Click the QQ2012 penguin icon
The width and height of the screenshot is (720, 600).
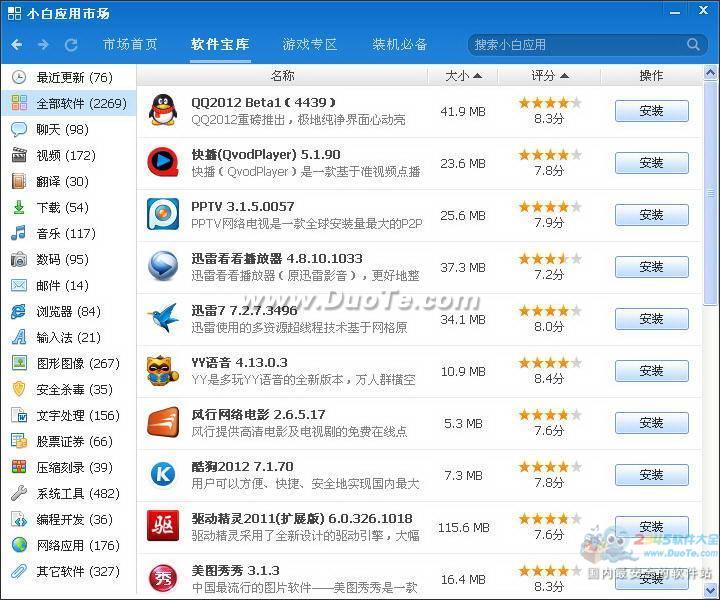pyautogui.click(x=163, y=111)
